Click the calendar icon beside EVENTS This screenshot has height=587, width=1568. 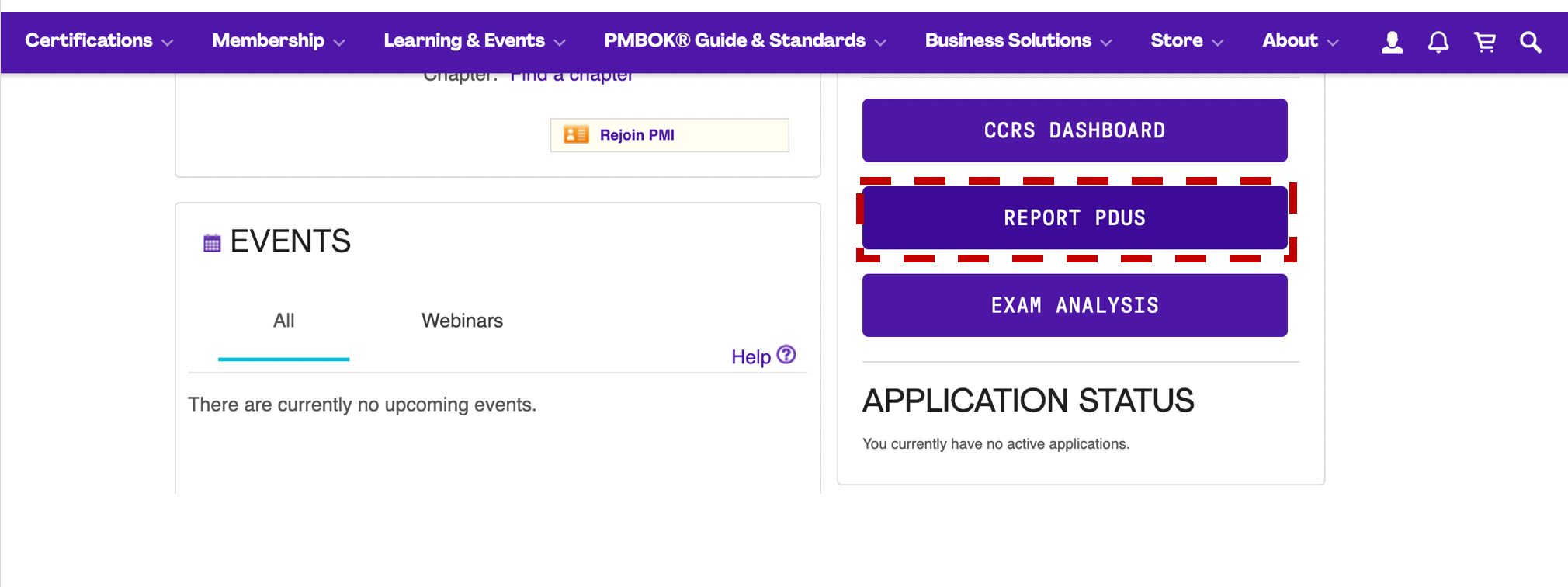212,243
